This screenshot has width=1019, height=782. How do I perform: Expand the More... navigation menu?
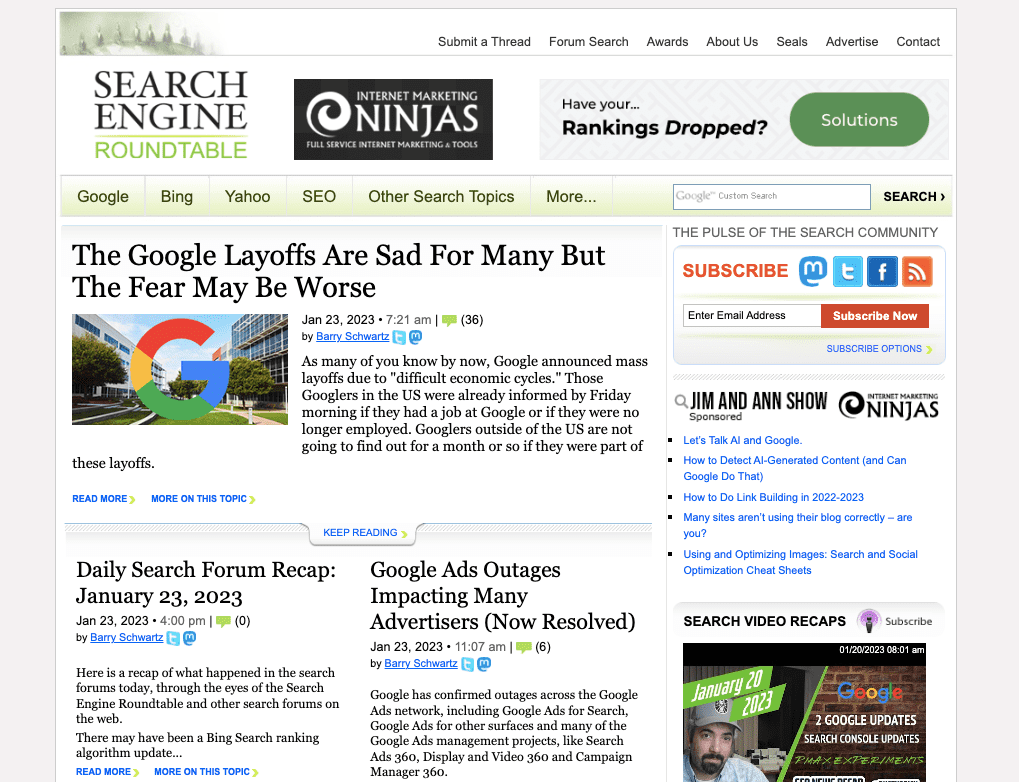click(571, 197)
